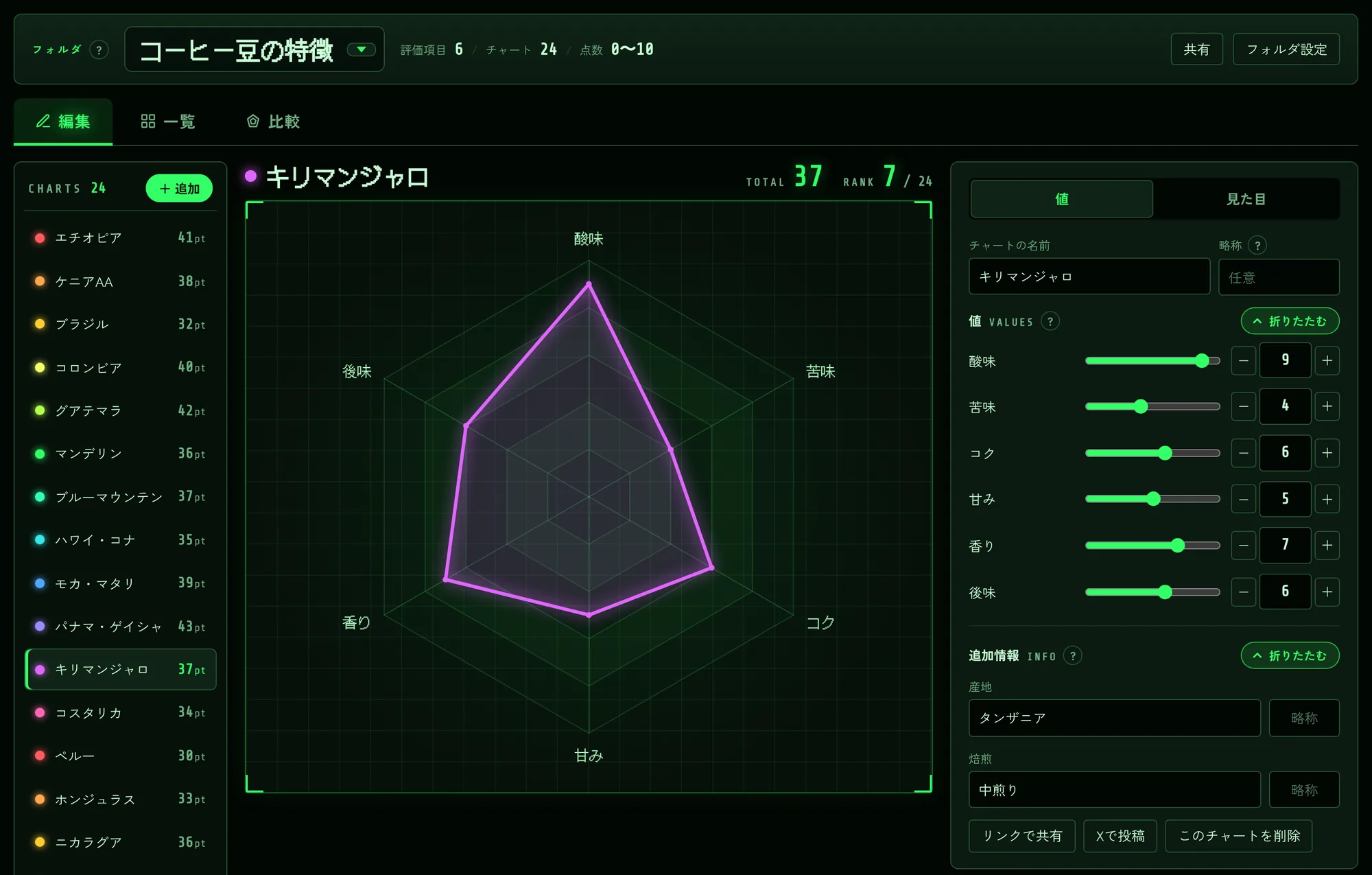Screen dimensions: 1372x875
Task: Select エチオピア in chart list
Action: pyautogui.click(x=121, y=238)
